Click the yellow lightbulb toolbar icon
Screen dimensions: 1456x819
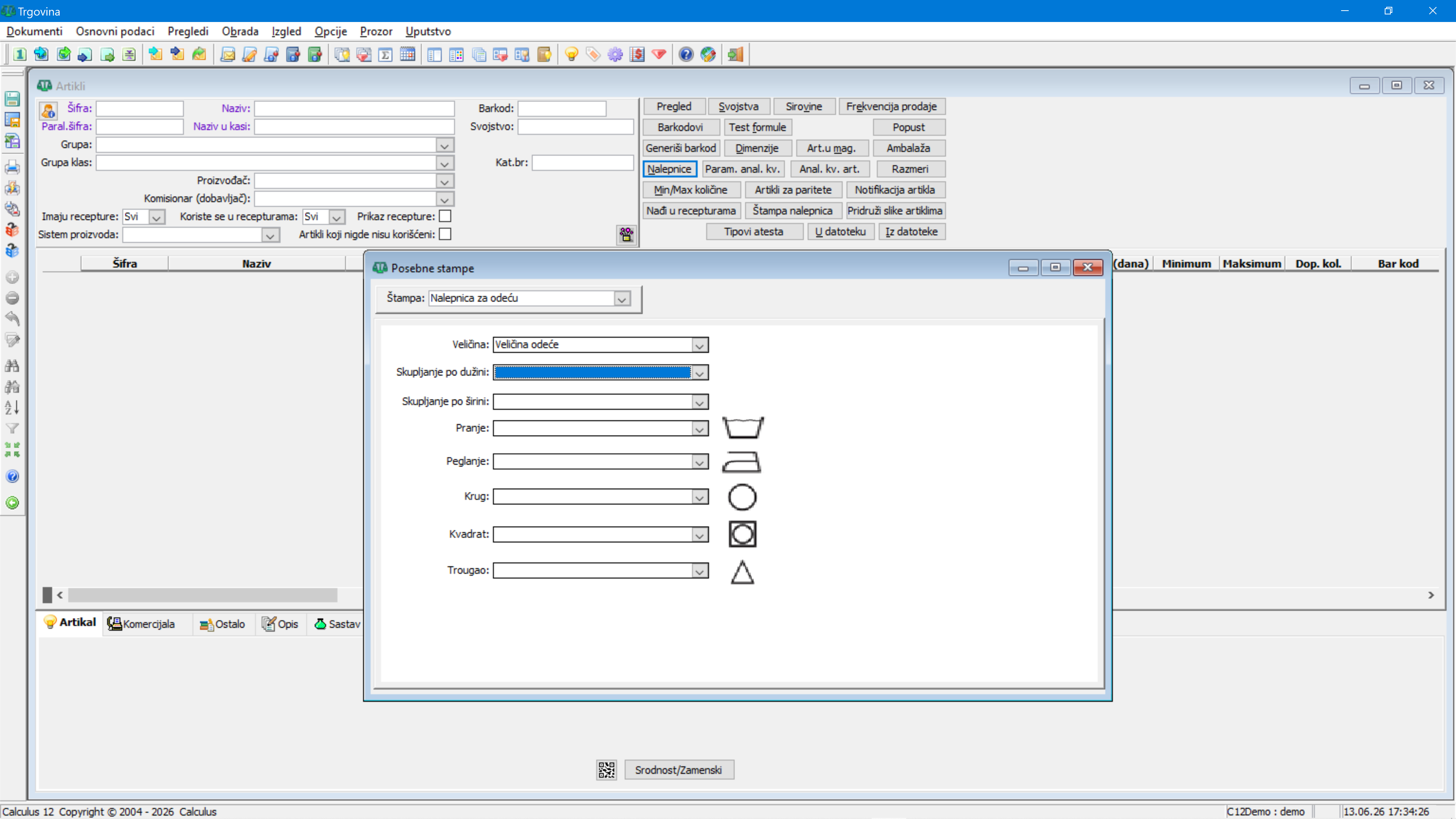tap(571, 54)
